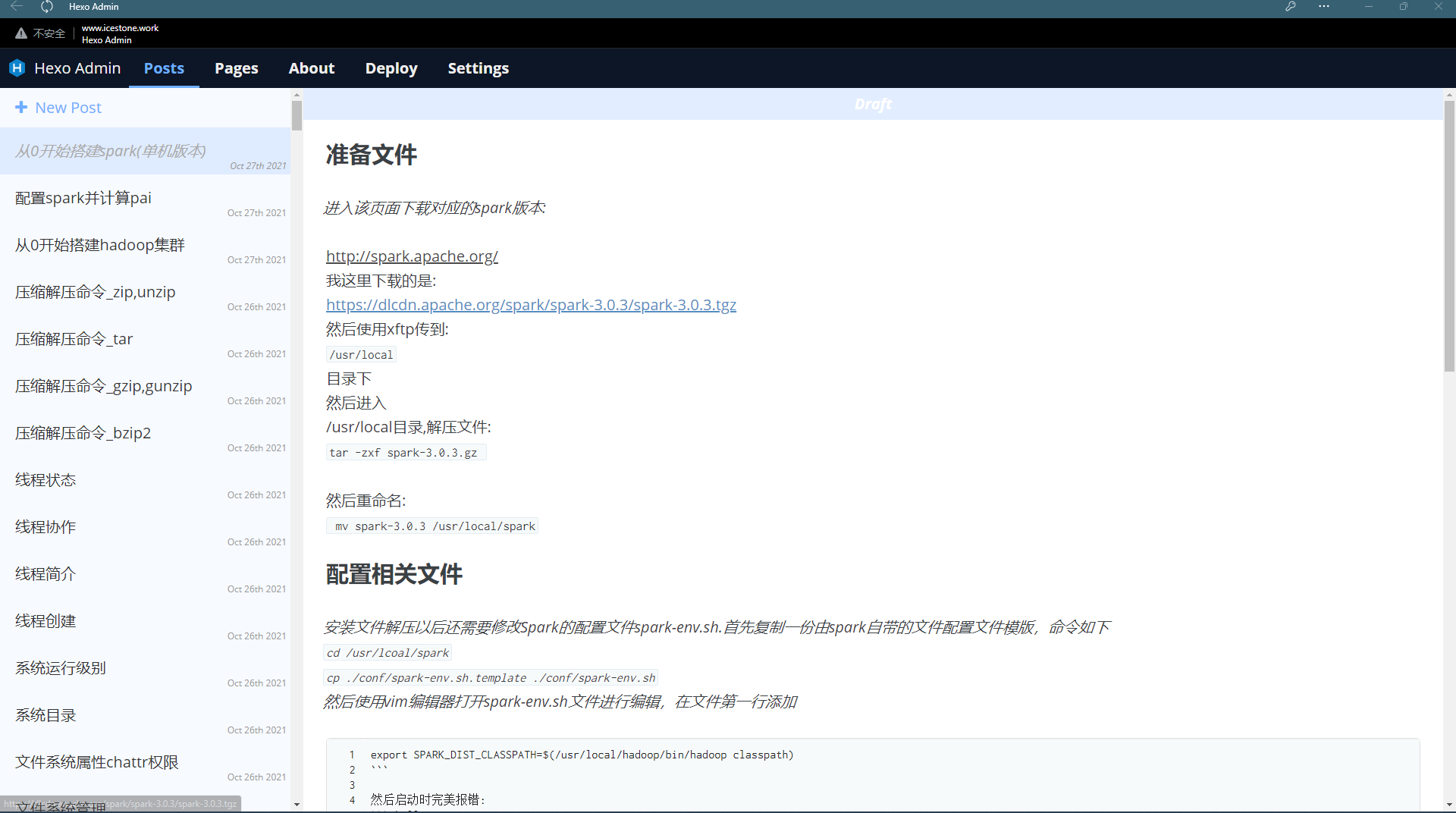
Task: Click the post list scroll-up arrow
Action: (297, 95)
